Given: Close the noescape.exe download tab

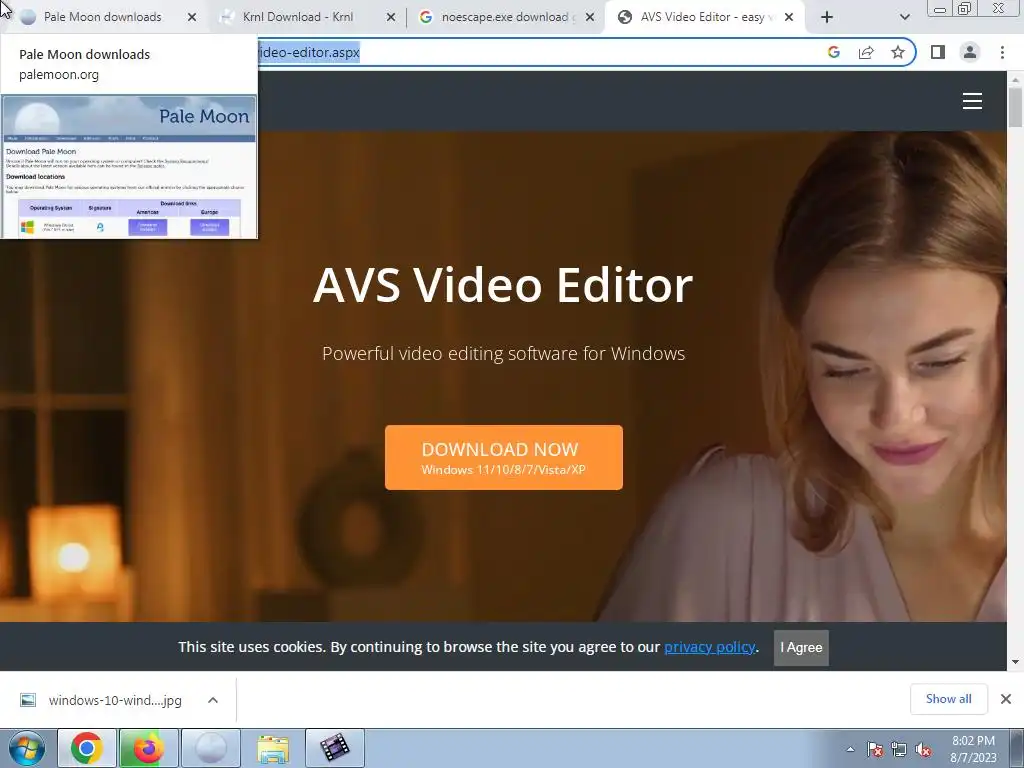Looking at the screenshot, I should tap(590, 18).
